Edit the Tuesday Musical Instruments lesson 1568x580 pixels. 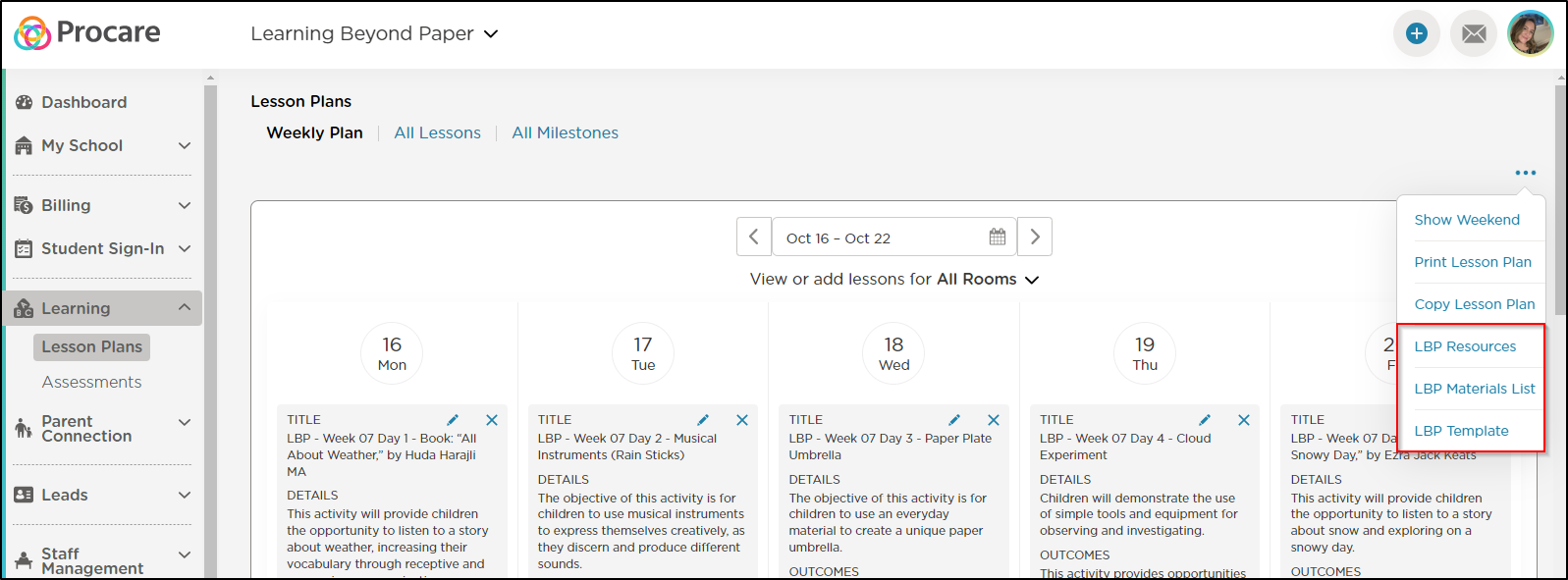point(703,420)
